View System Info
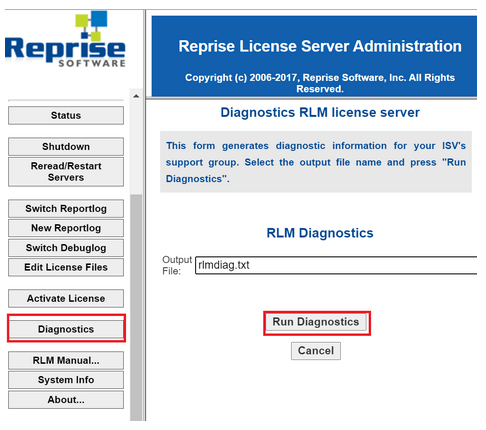The height and width of the screenshot is (430, 486). pyautogui.click(x=66, y=380)
